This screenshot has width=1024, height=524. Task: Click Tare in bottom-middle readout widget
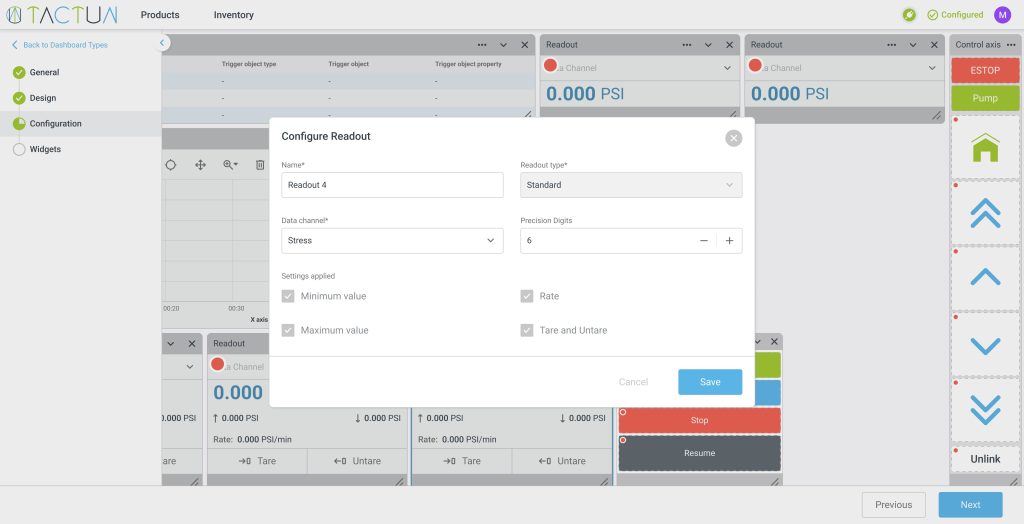click(x=462, y=461)
